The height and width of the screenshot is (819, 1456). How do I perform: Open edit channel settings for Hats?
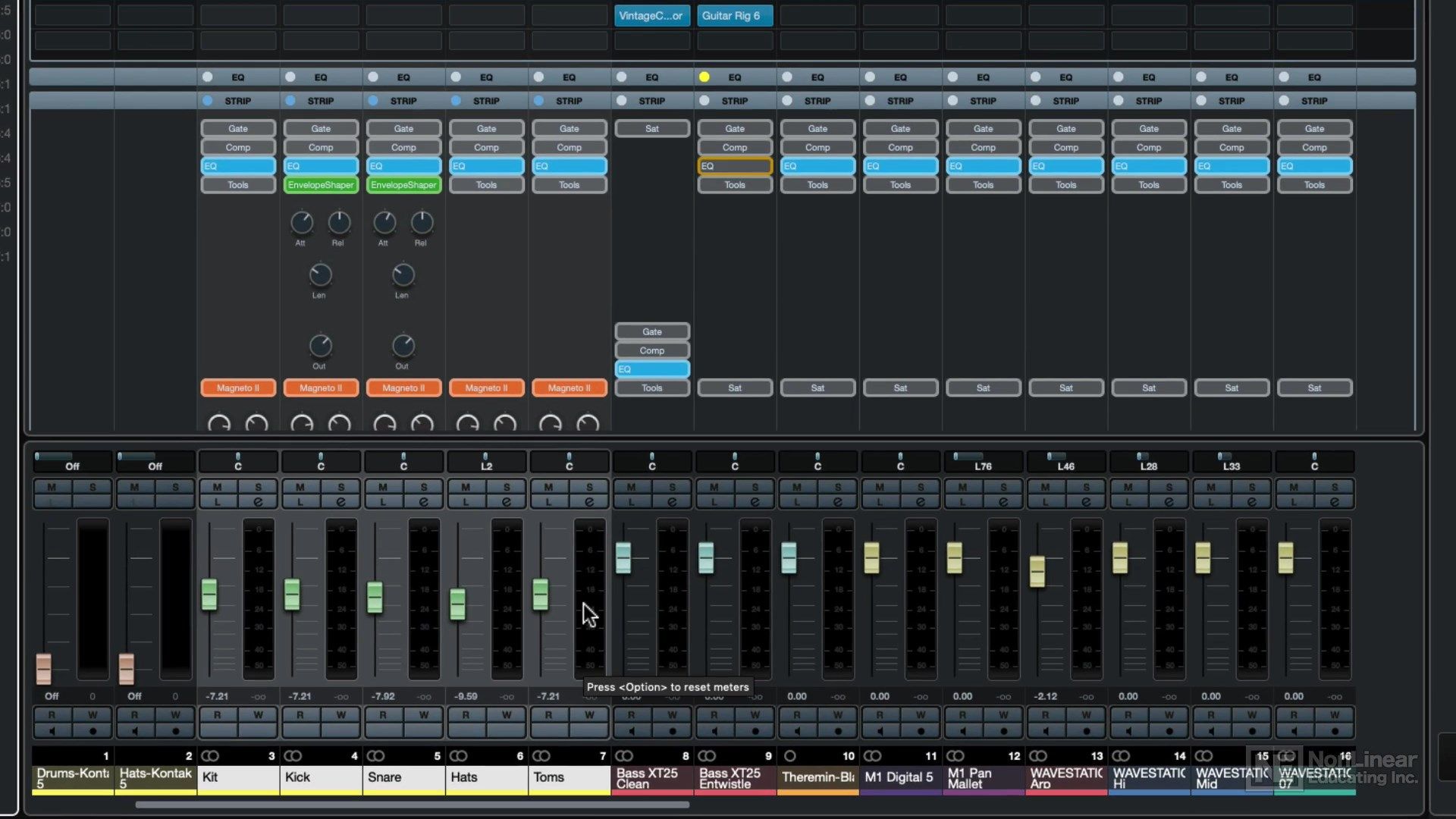click(506, 502)
